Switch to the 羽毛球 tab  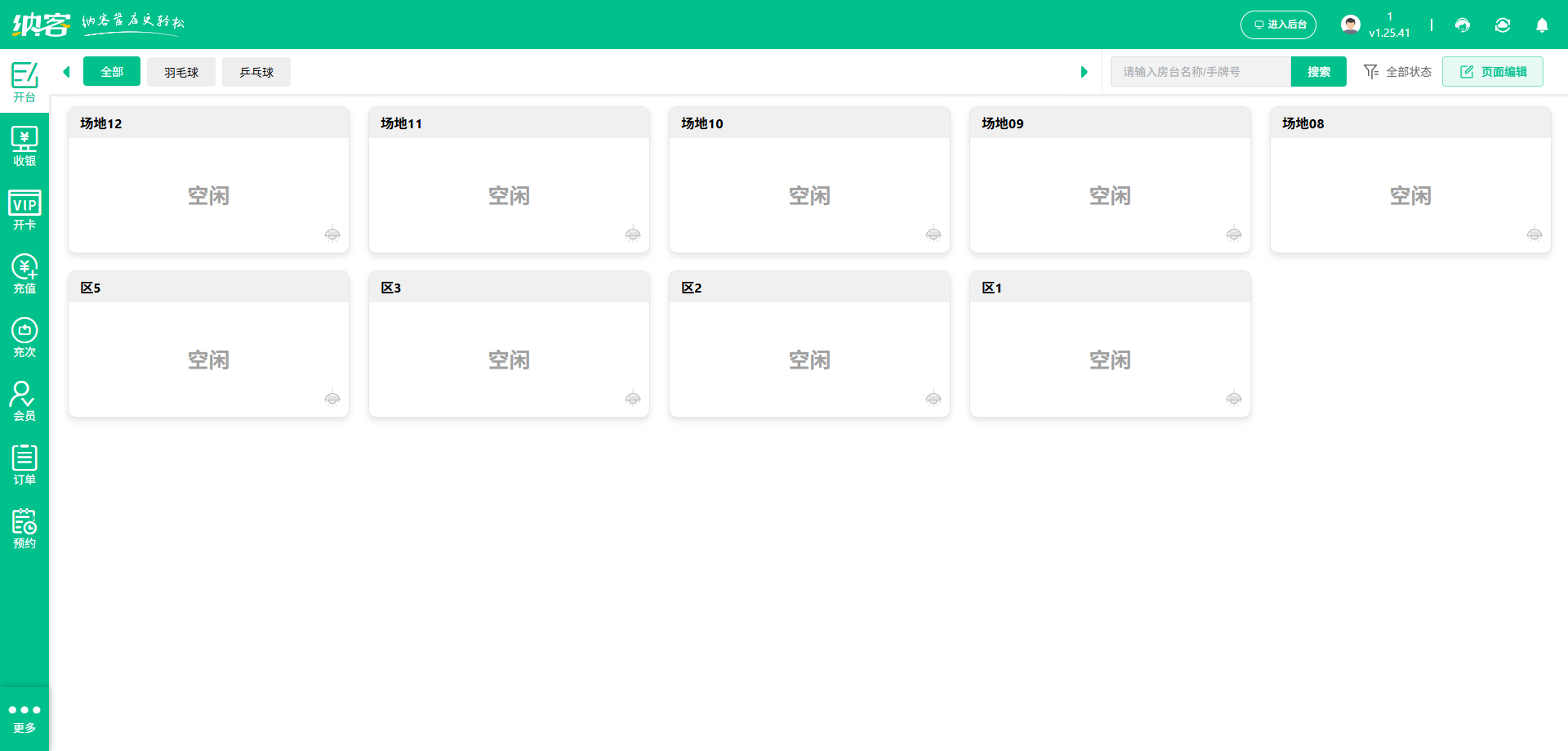pos(181,72)
